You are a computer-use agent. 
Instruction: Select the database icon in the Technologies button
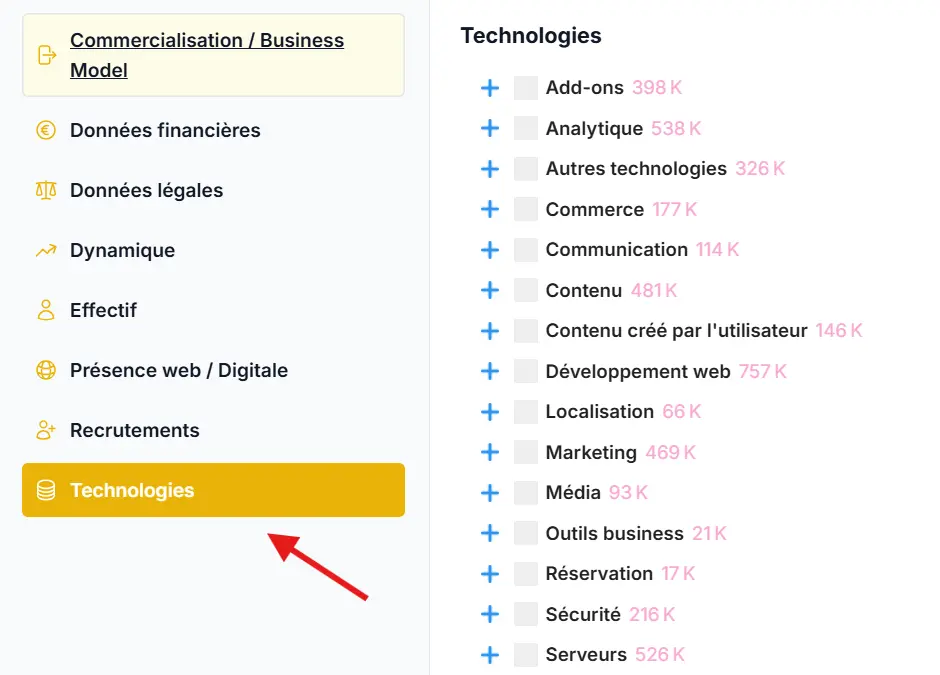(x=44, y=490)
